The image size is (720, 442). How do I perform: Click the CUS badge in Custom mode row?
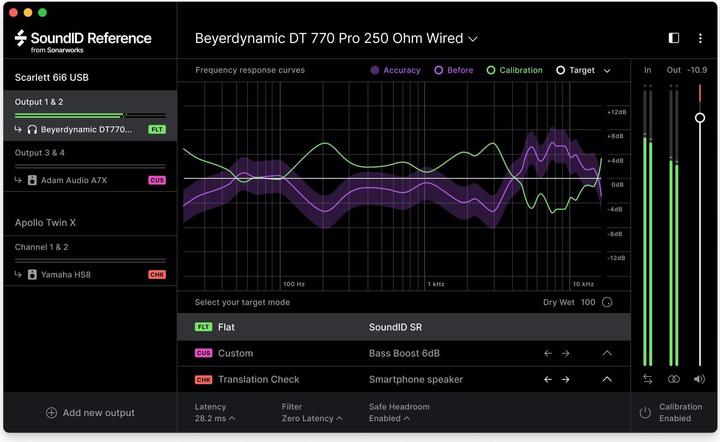pyautogui.click(x=203, y=353)
